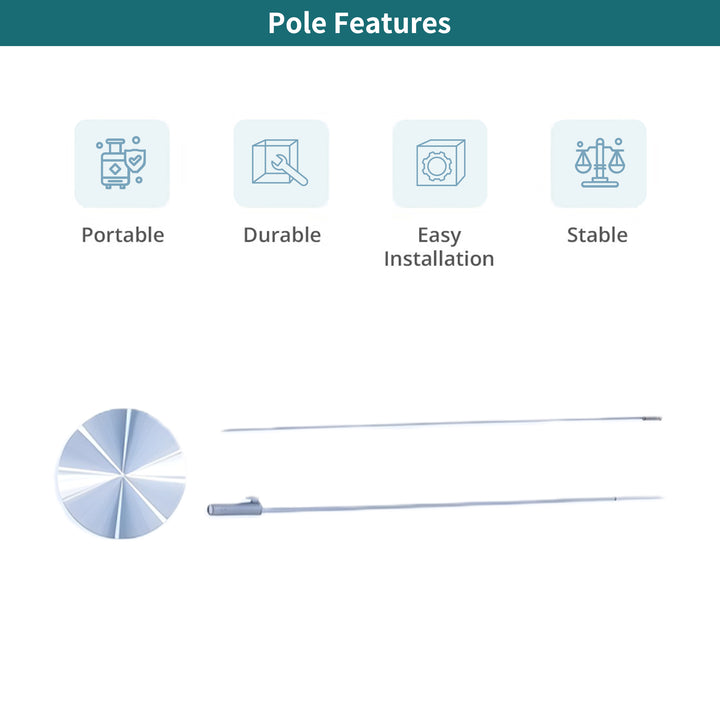This screenshot has width=720, height=720.
Task: Select the lower pole with handle
Action: click(435, 505)
